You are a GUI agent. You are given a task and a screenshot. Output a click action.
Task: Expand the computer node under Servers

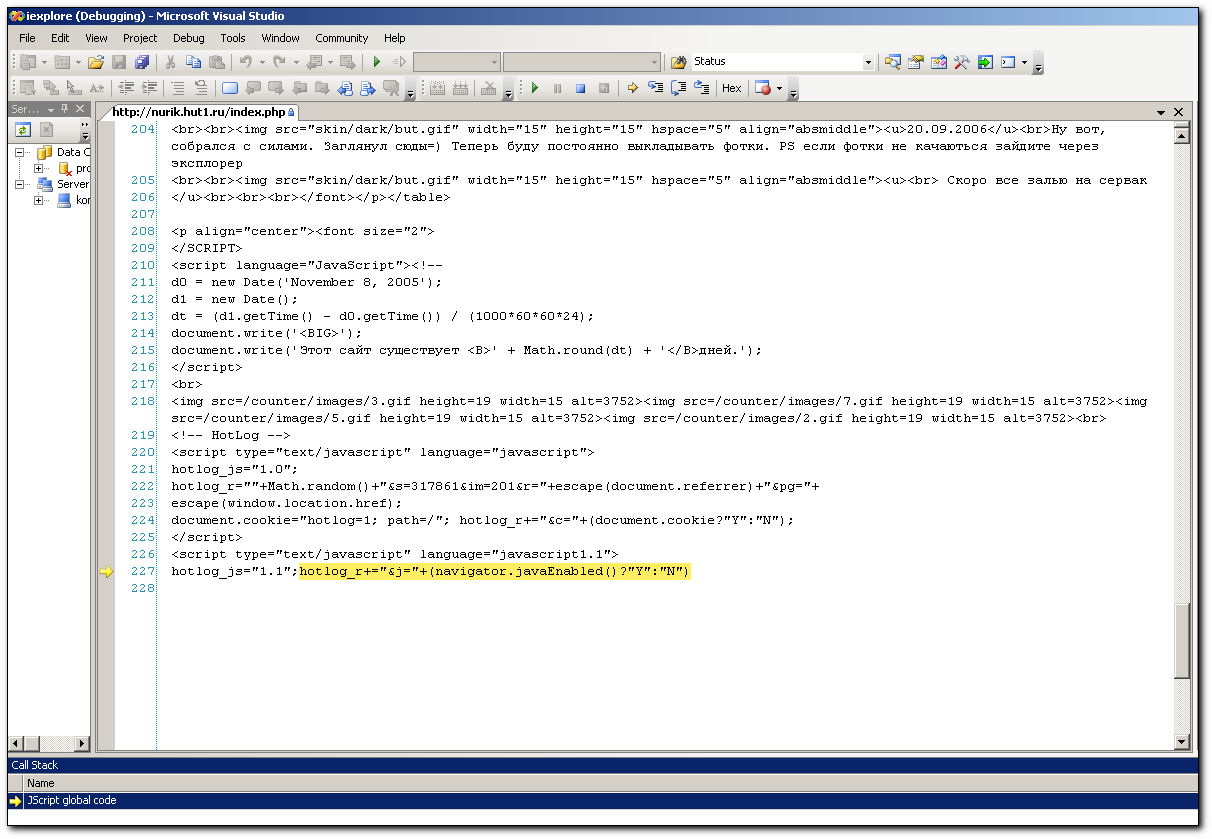pos(40,200)
